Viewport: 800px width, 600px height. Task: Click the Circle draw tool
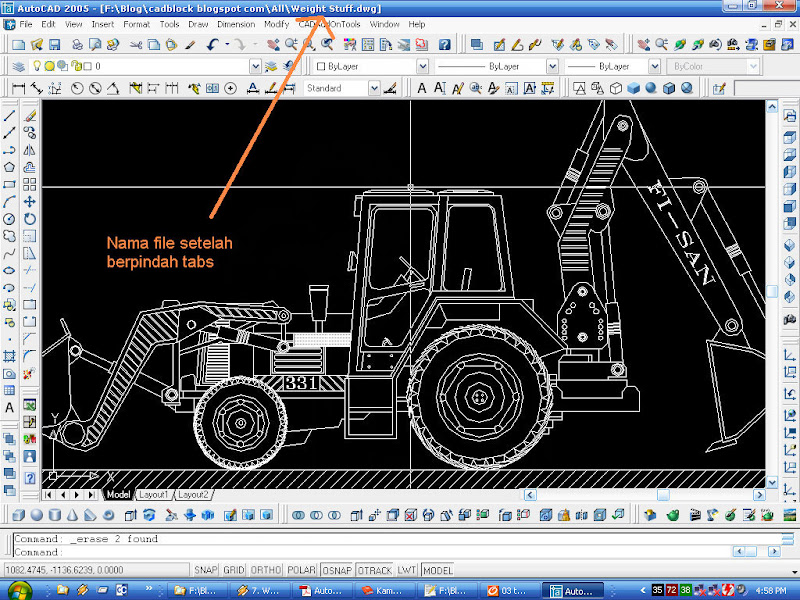point(9,219)
